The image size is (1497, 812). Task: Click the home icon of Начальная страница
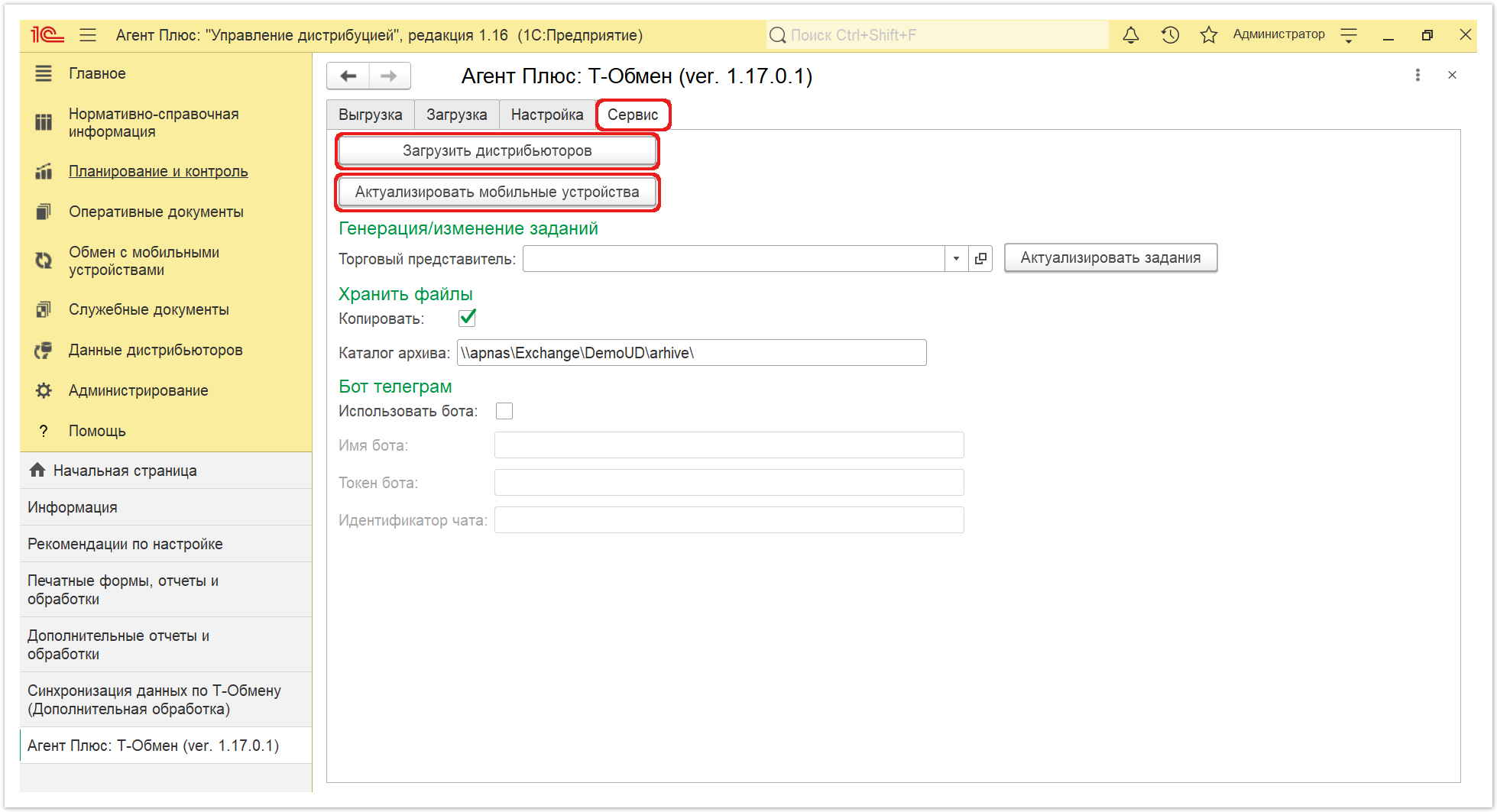pos(37,470)
